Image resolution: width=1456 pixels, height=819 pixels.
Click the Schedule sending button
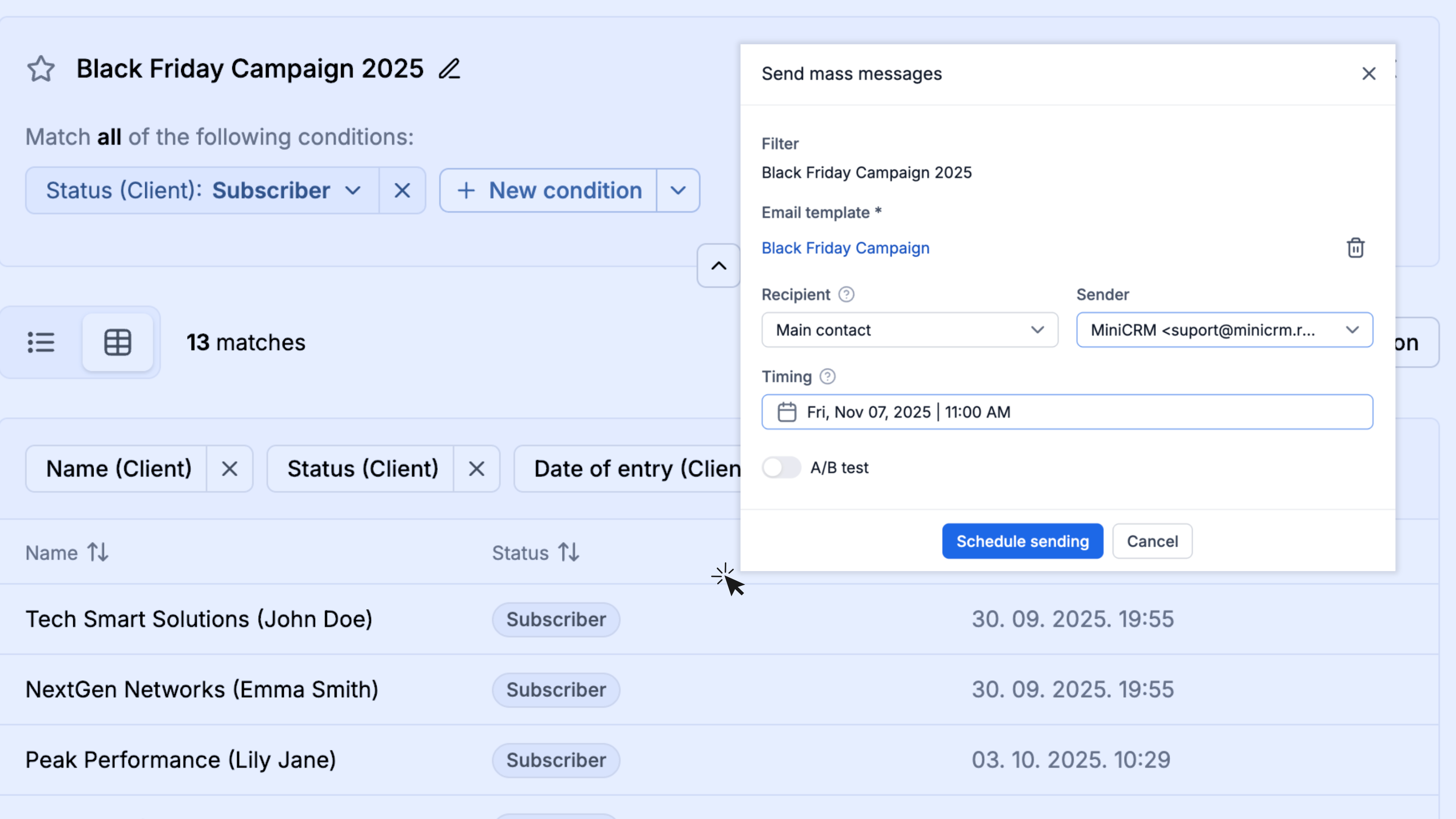coord(1022,541)
